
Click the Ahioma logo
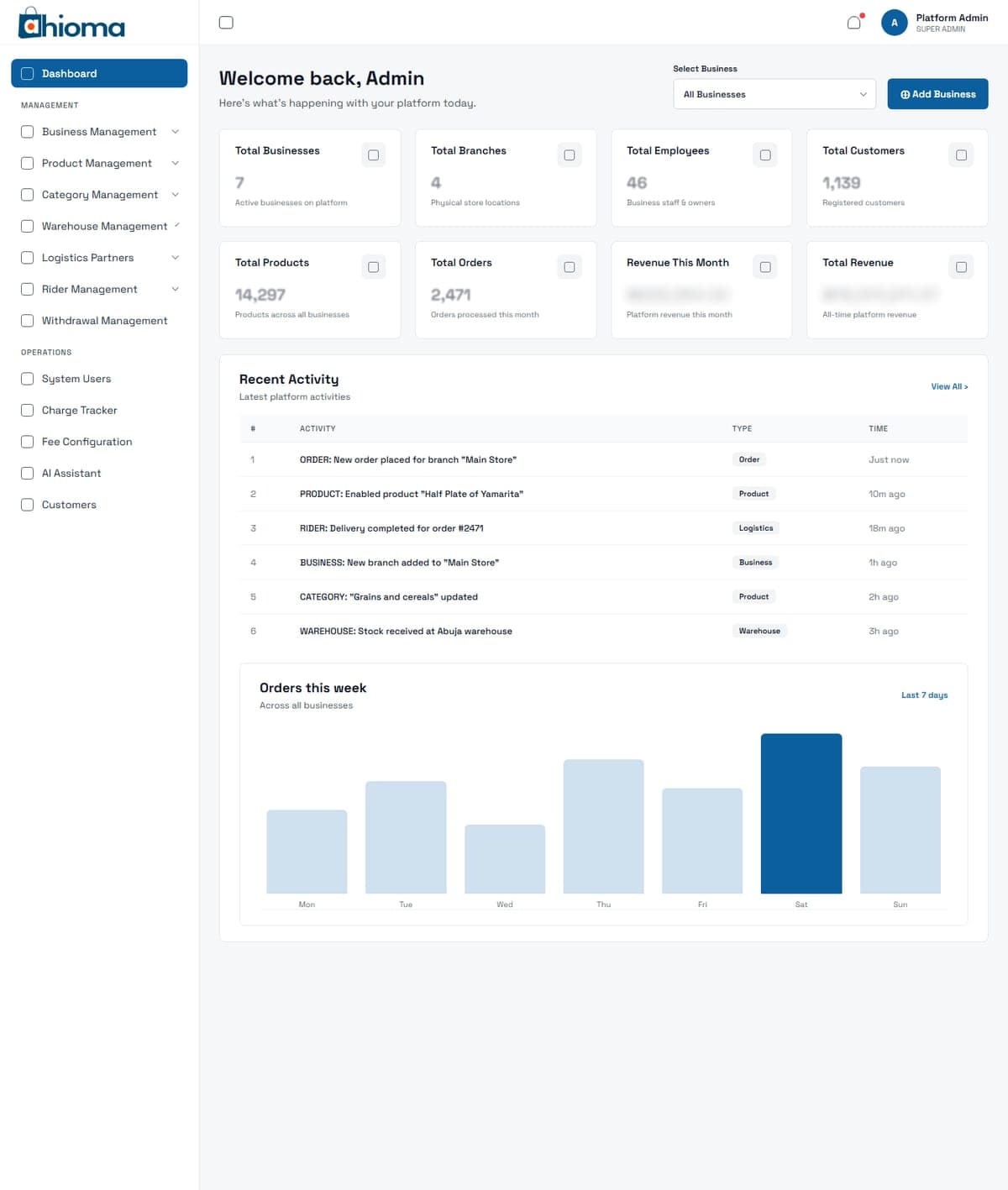[71, 24]
